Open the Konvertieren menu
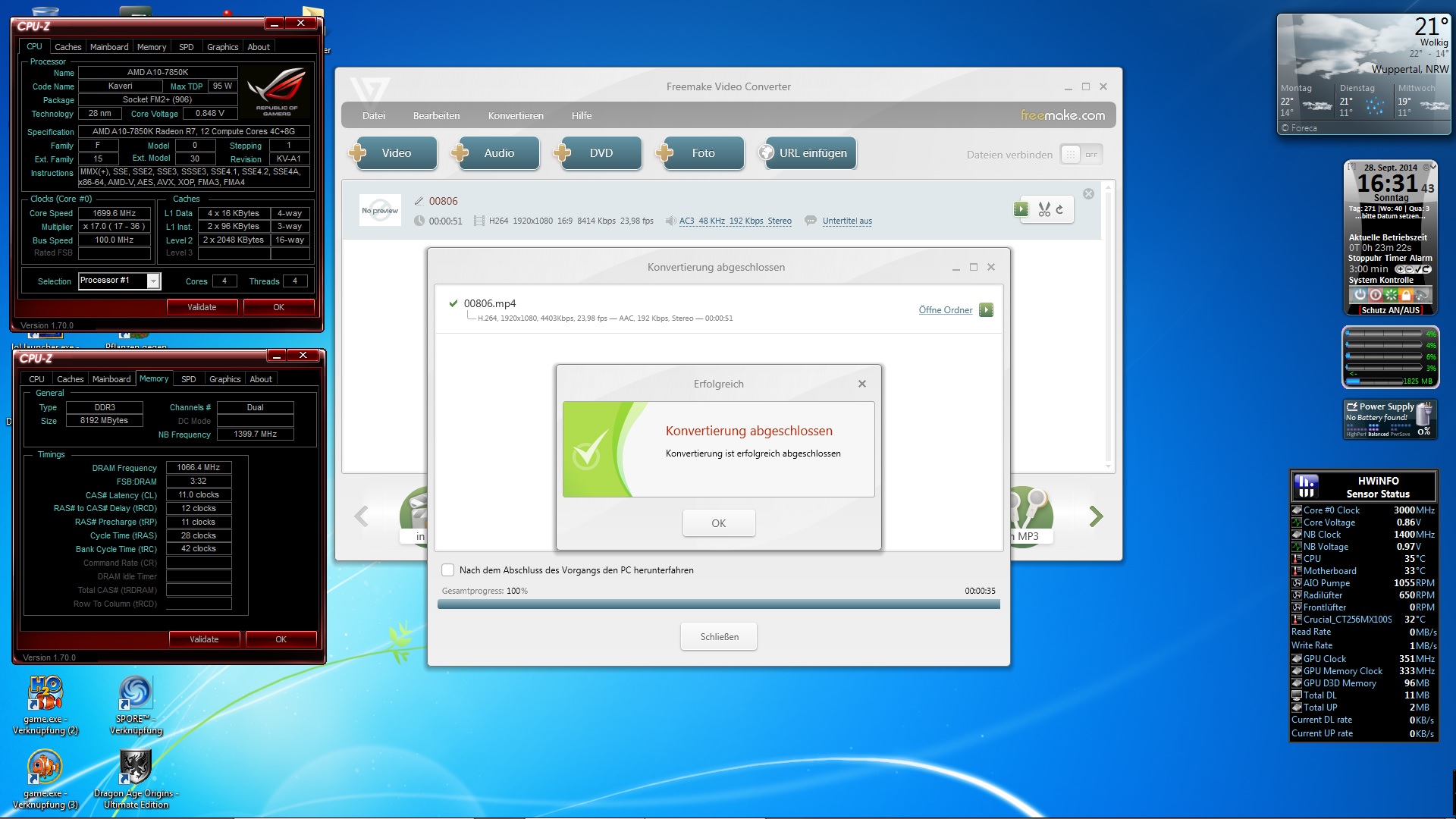 click(516, 116)
